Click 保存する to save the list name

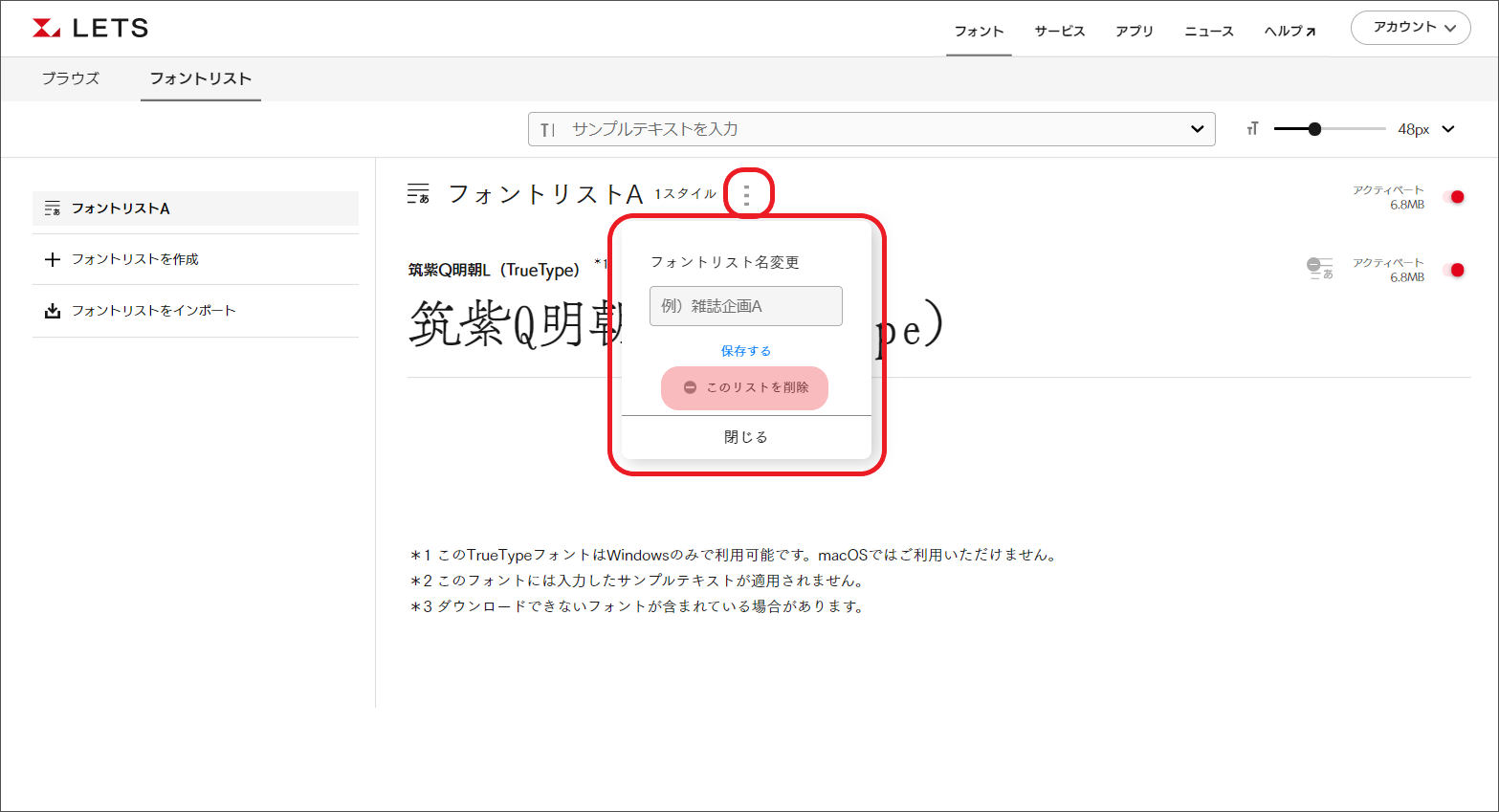point(746,351)
